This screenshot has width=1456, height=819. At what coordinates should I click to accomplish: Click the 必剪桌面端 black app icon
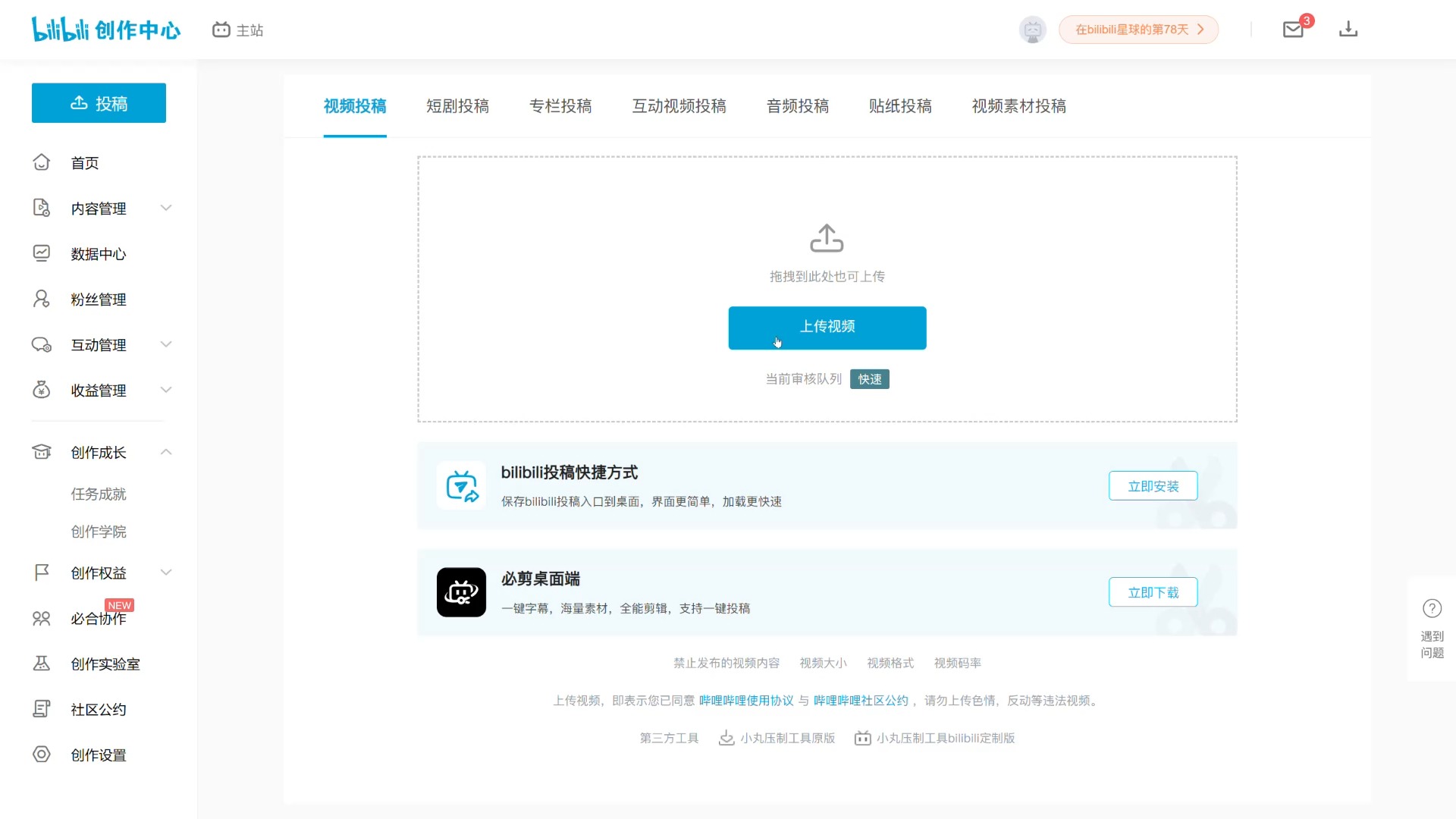[461, 592]
